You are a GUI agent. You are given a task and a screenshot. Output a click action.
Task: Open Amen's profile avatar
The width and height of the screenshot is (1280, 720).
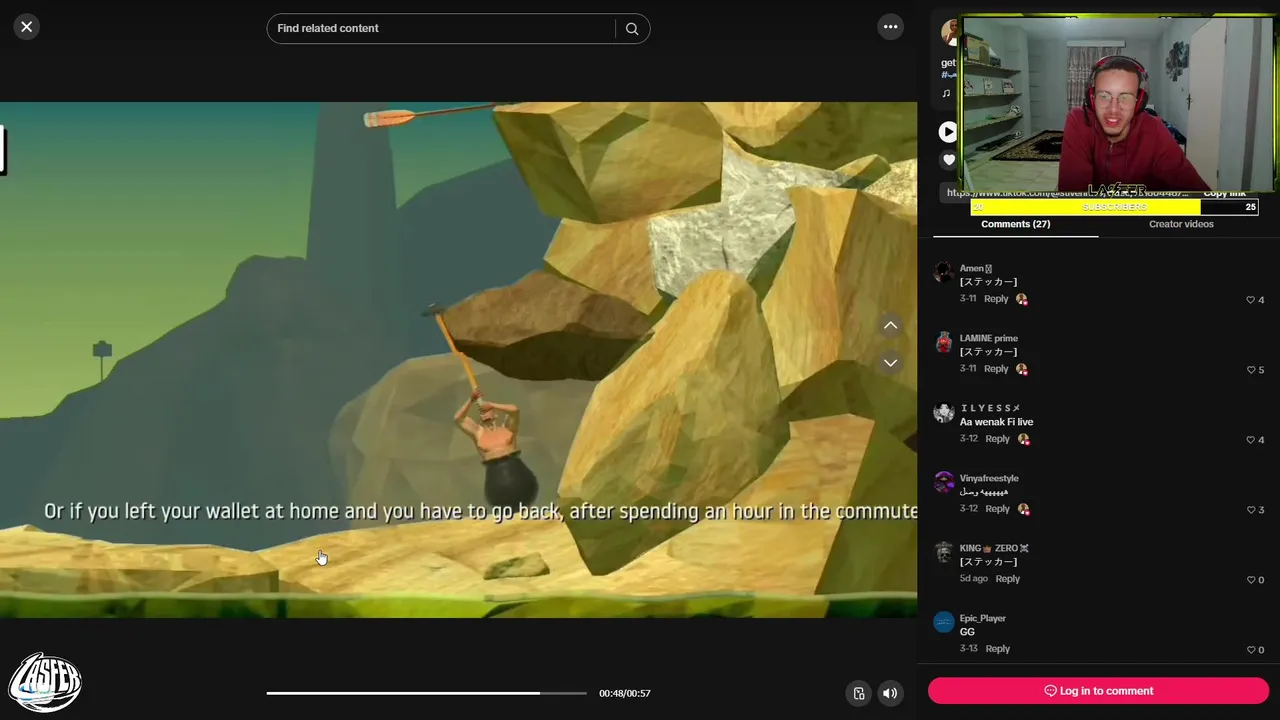pos(944,273)
